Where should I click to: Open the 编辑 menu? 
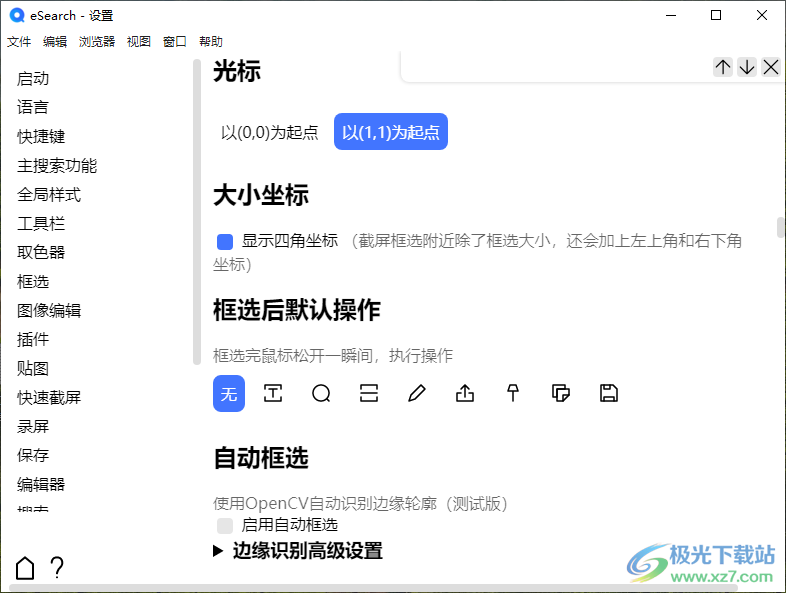pyautogui.click(x=55, y=42)
